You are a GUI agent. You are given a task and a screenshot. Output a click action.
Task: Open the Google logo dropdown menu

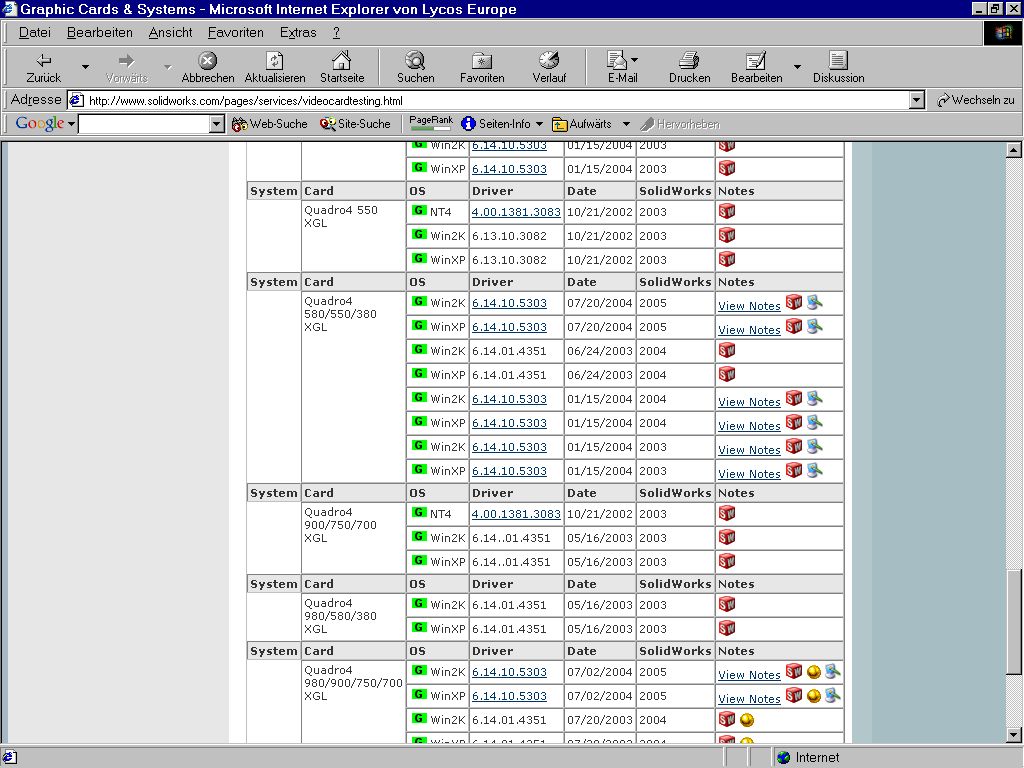pos(71,124)
